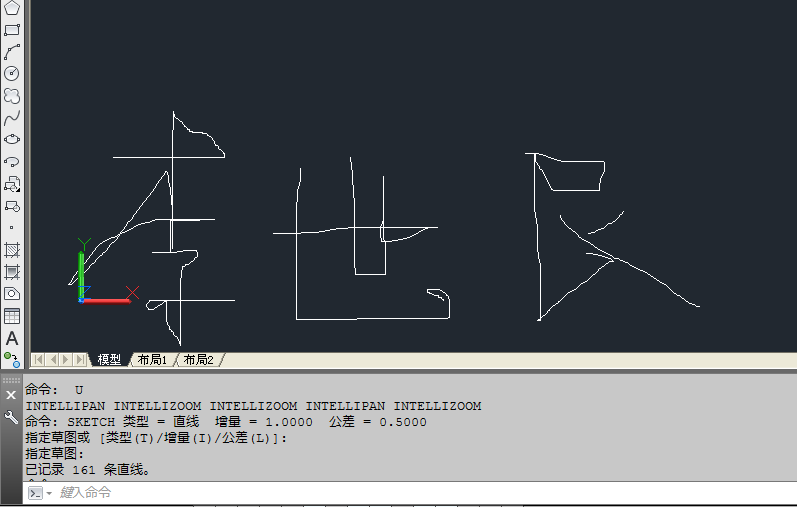Open the Table insert tool
Screen dimensions: 797x507
12,316
